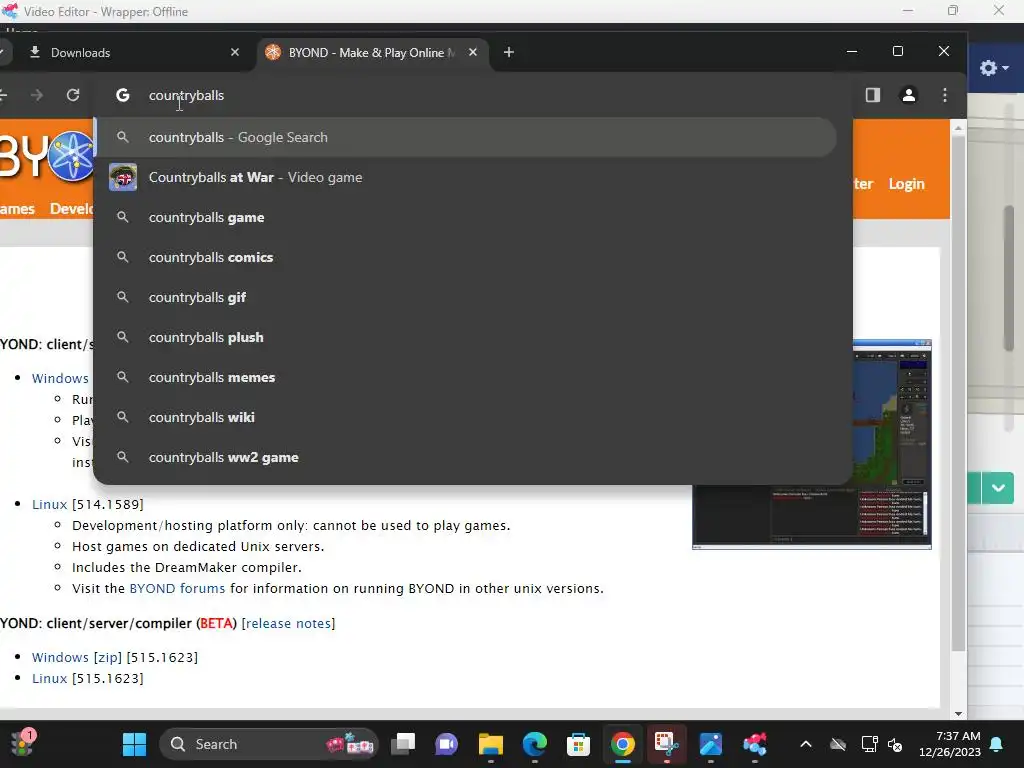This screenshot has width=1024, height=768.
Task: Click the taskbar Search box
Action: 269,744
